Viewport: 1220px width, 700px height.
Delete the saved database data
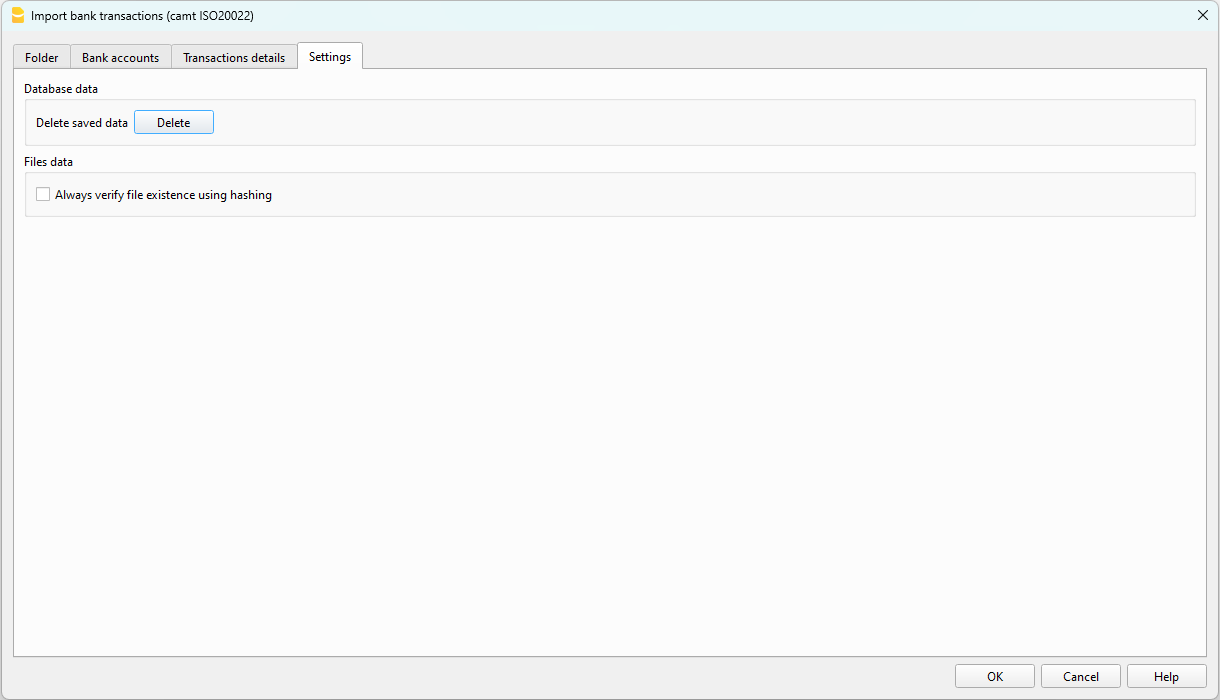(173, 121)
